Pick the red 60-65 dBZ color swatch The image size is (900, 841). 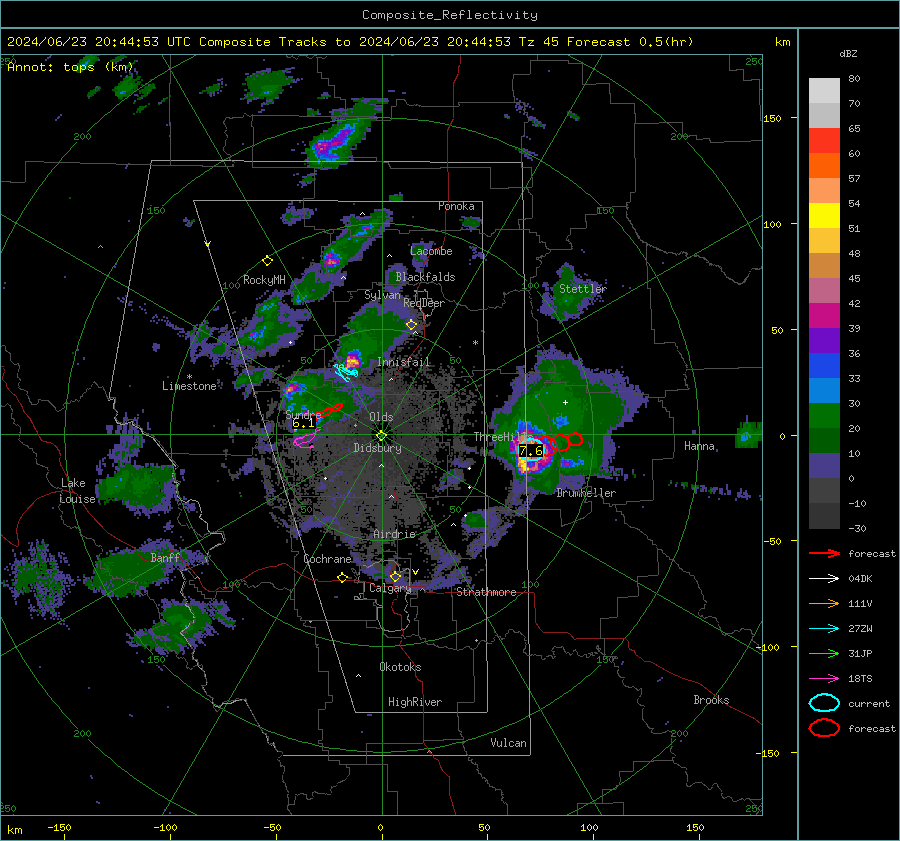tap(824, 140)
